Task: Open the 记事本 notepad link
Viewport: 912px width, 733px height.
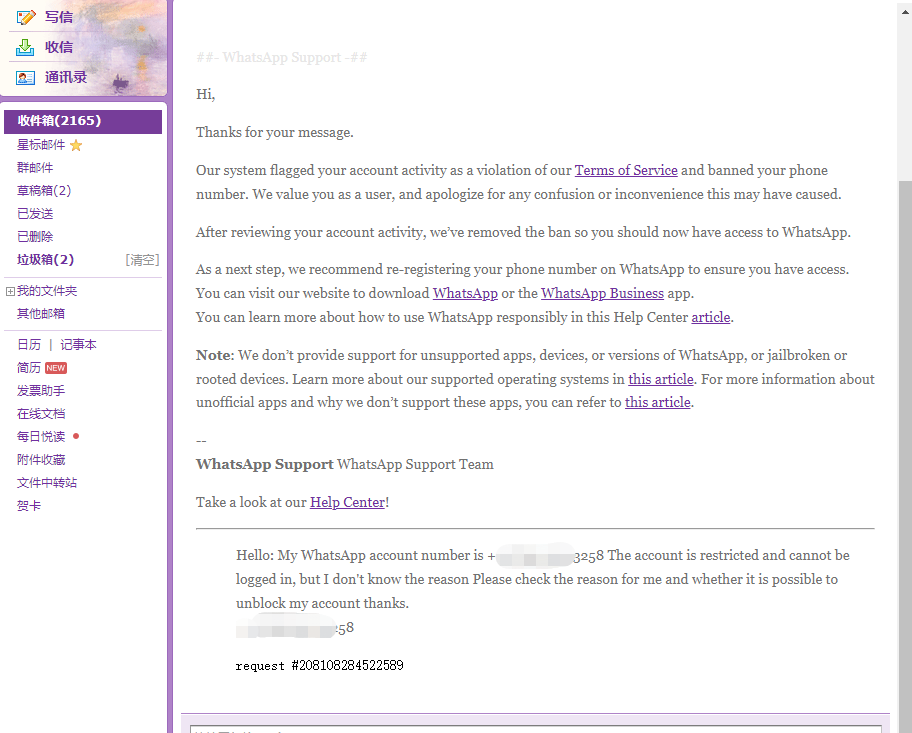Action: click(78, 344)
